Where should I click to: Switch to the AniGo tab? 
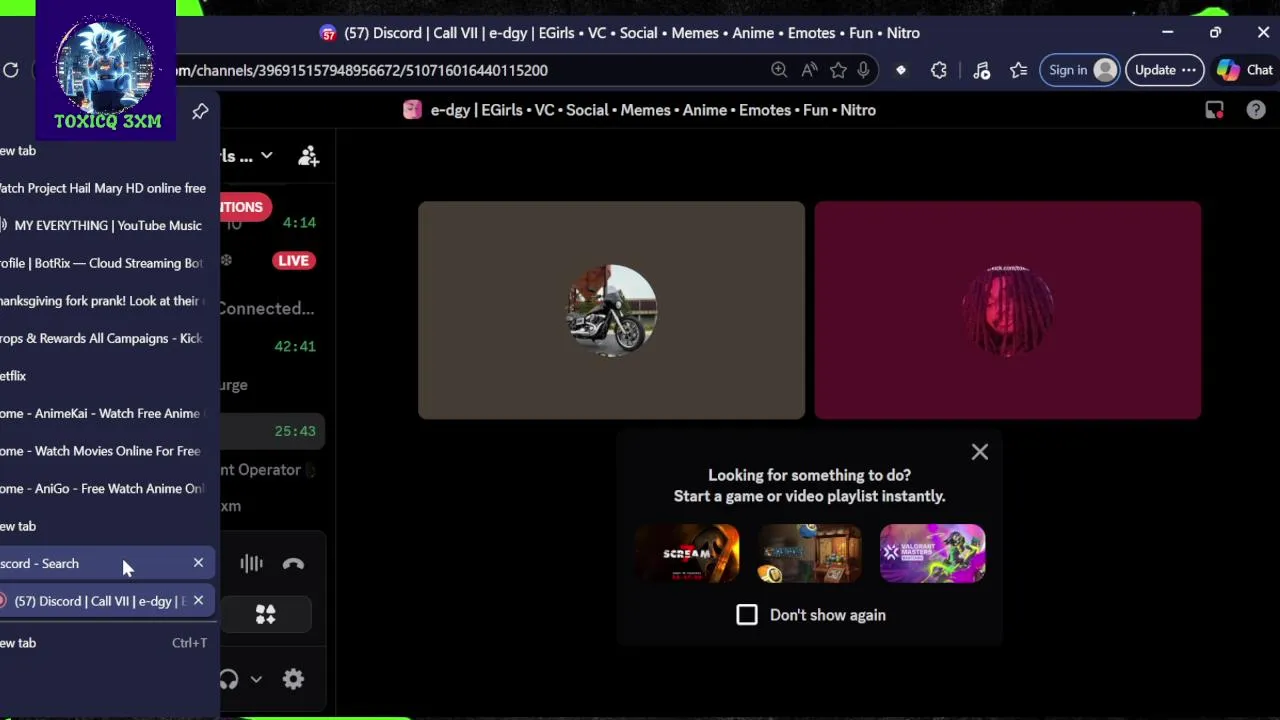[104, 488]
